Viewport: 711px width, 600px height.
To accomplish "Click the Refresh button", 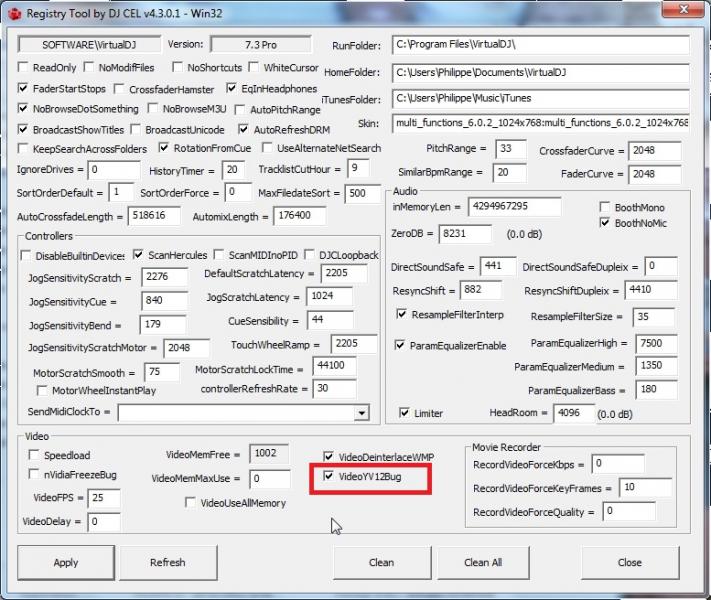I will pyautogui.click(x=168, y=562).
